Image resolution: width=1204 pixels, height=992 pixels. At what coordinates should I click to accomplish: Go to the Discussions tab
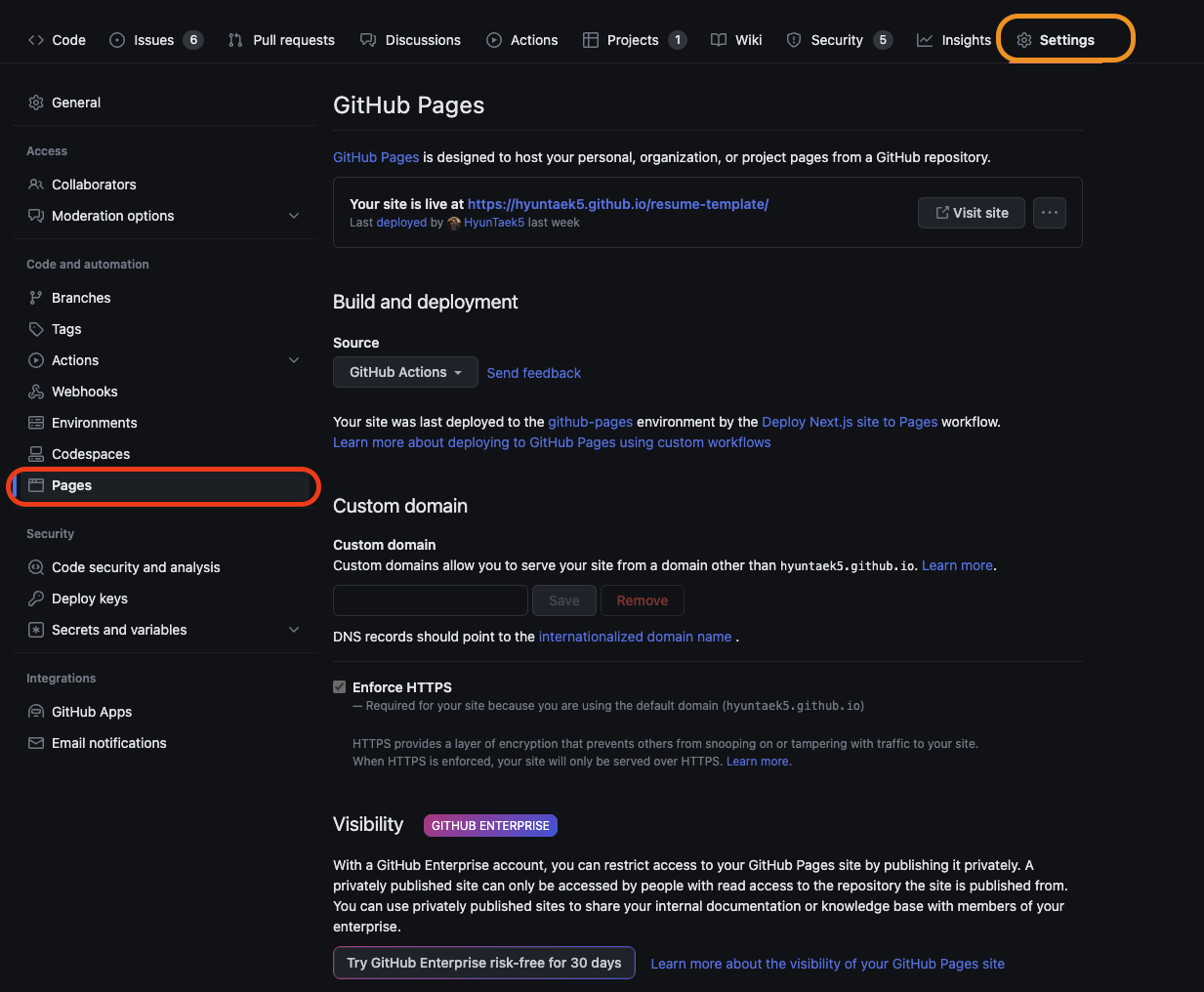click(410, 40)
